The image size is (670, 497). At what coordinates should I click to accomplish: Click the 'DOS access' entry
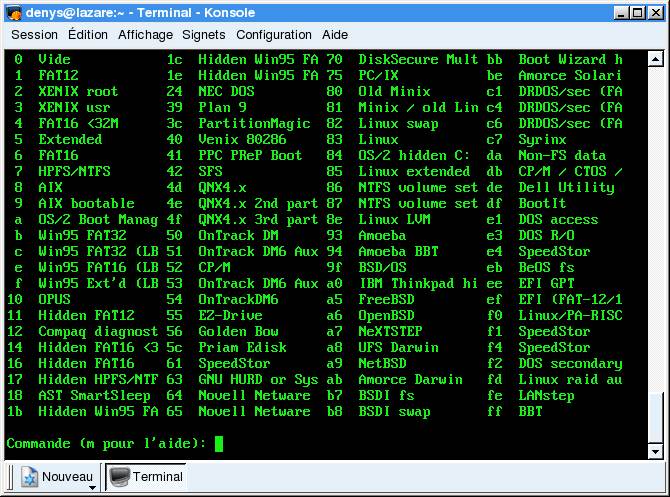(x=558, y=219)
